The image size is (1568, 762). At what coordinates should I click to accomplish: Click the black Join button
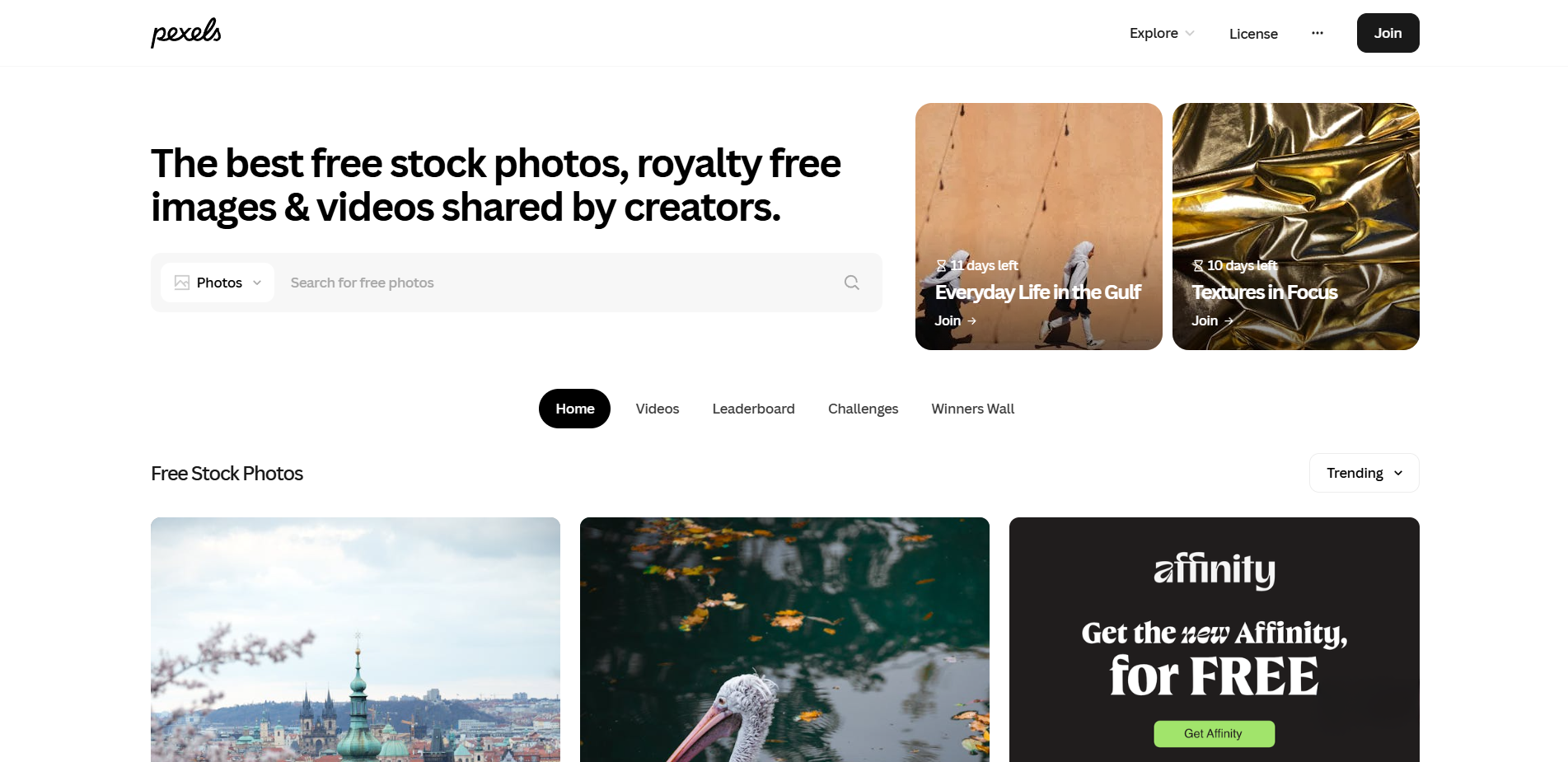point(1388,33)
